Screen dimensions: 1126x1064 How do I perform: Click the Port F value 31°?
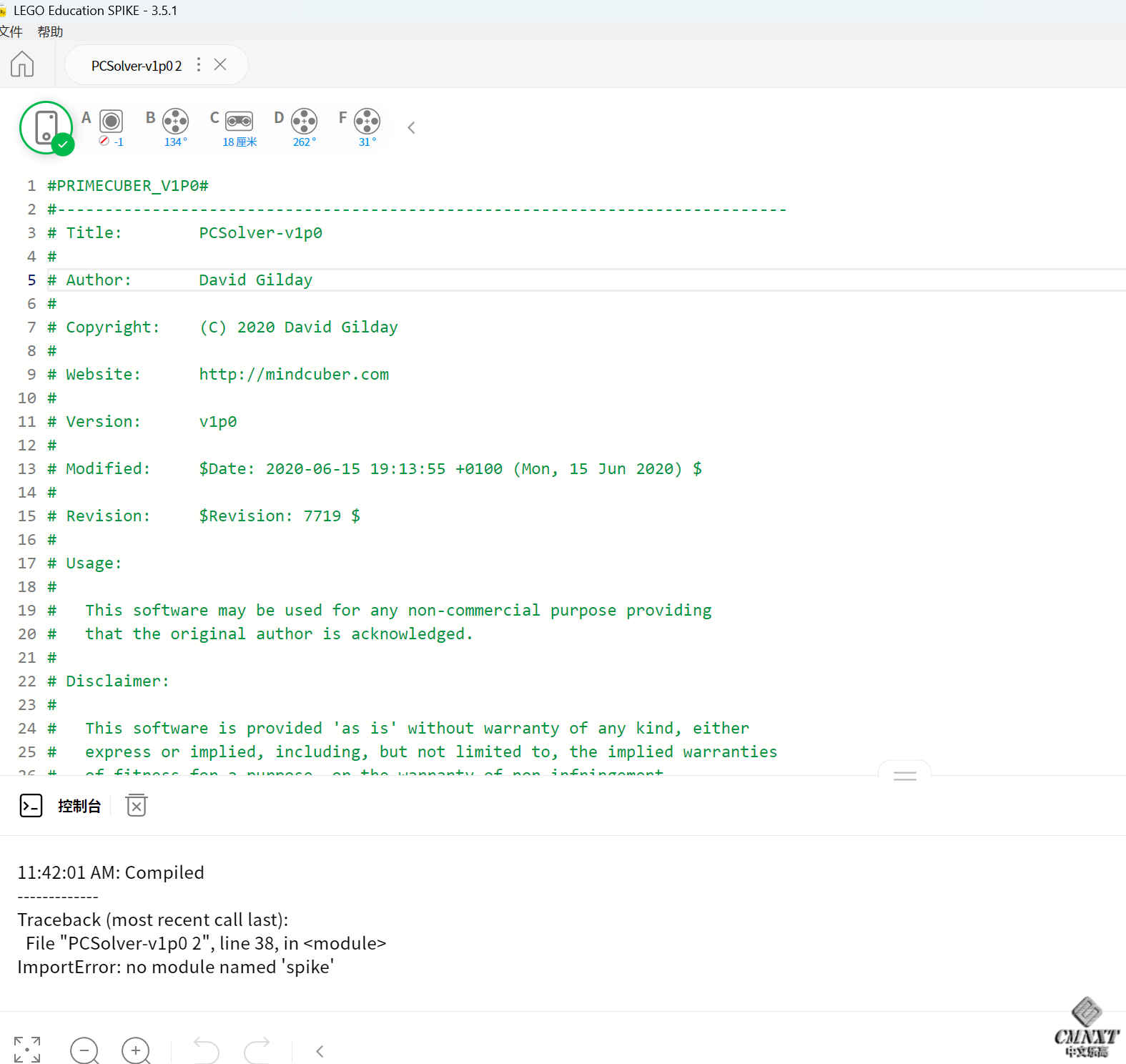pos(367,142)
